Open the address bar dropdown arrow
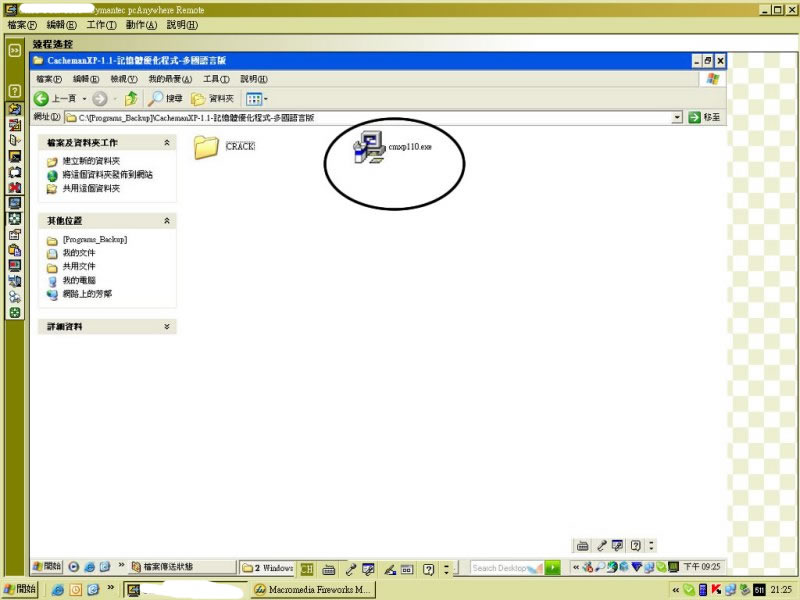 [x=677, y=118]
